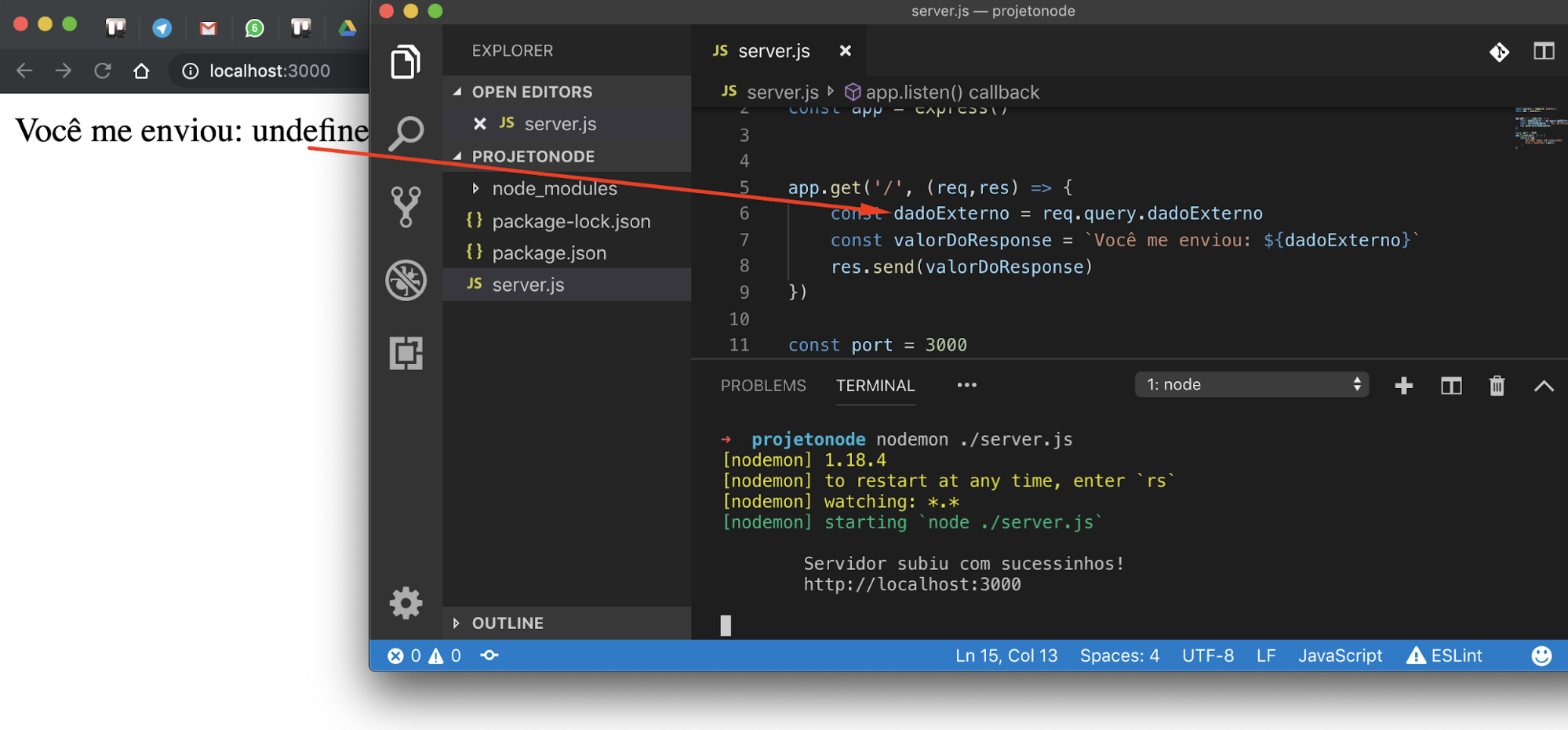The width and height of the screenshot is (1568, 730).
Task: Click the feedback smiley in status bar
Action: 1541,656
